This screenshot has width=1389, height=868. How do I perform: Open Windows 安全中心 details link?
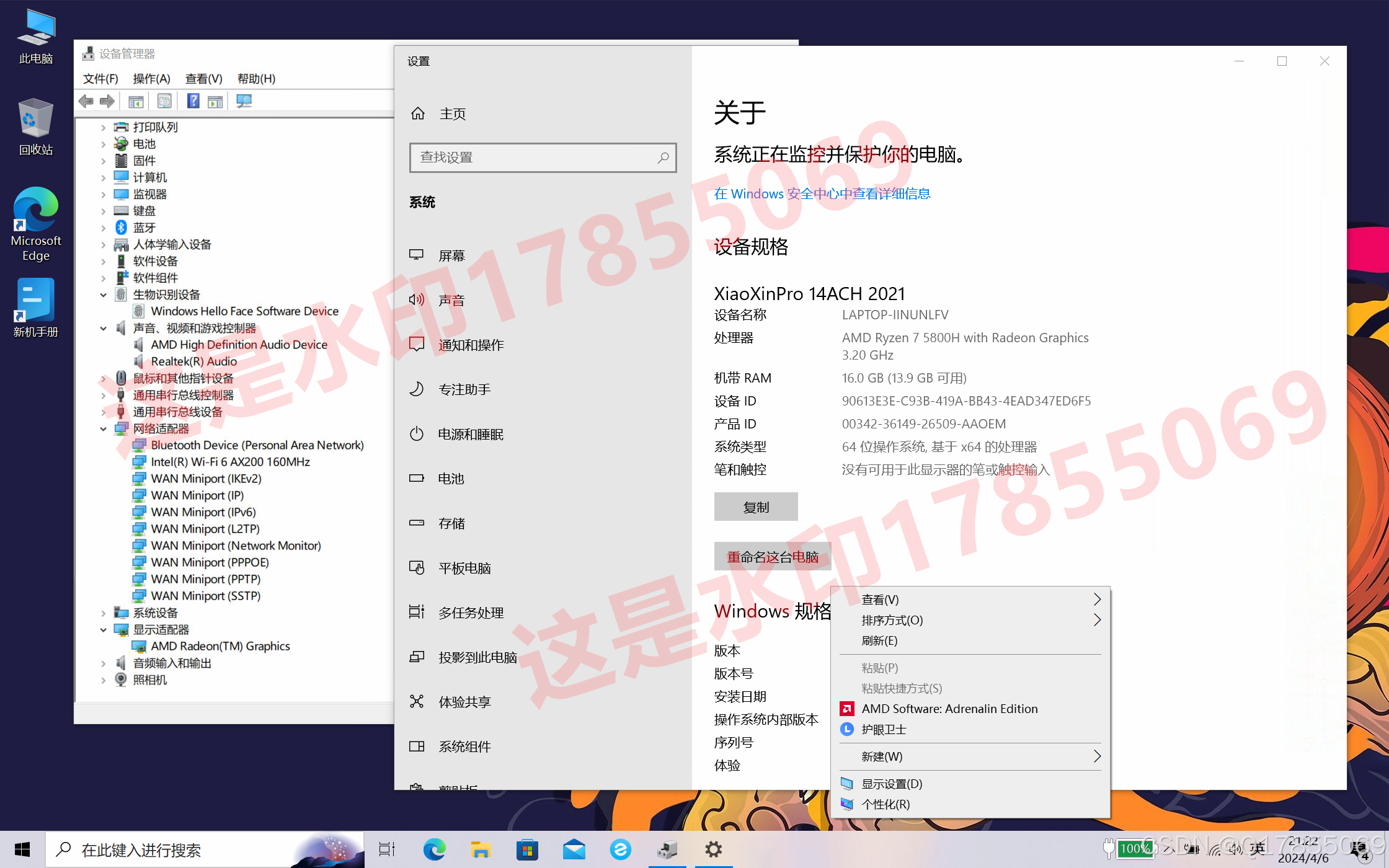point(822,194)
